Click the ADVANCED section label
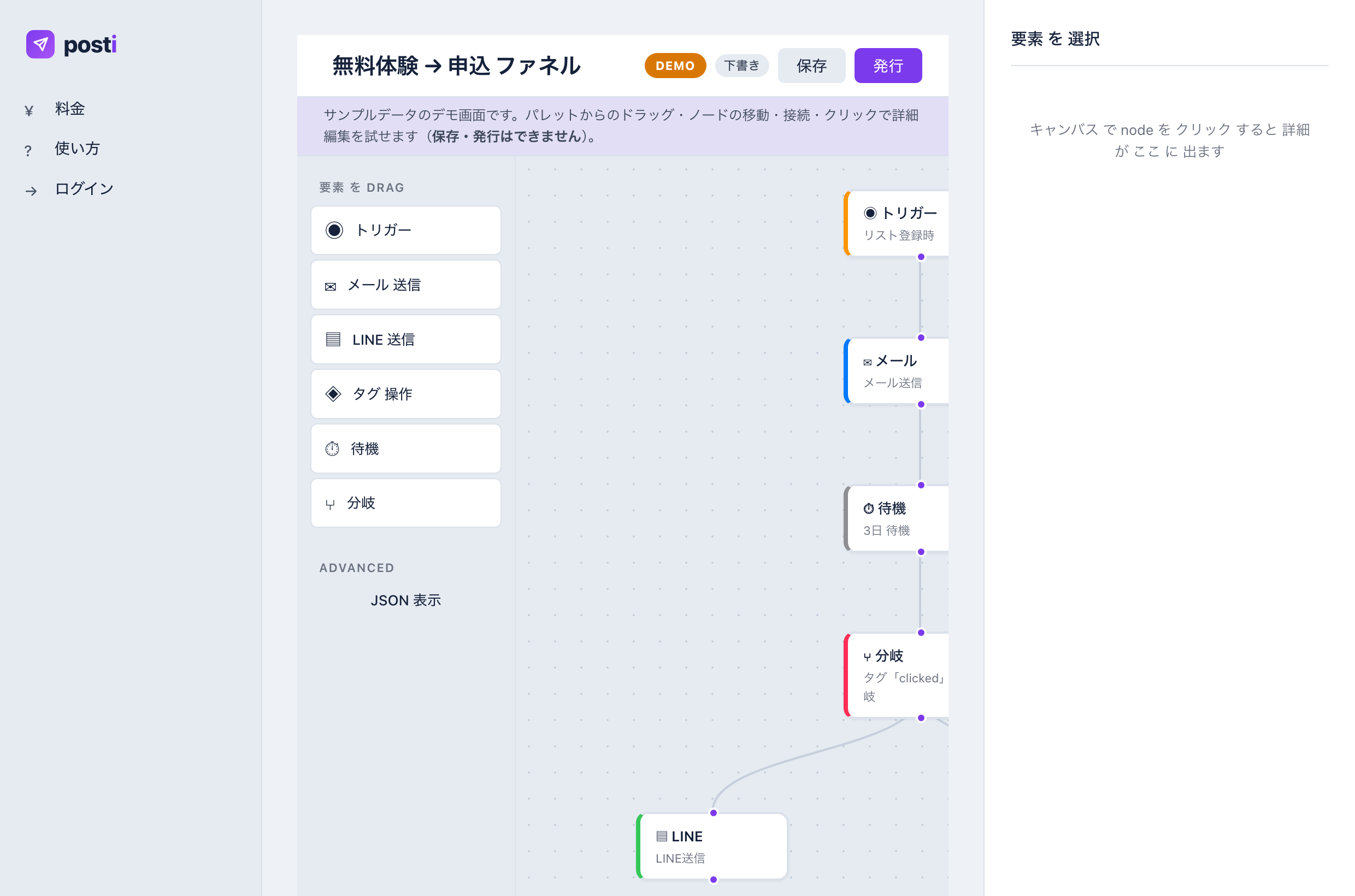 (357, 568)
